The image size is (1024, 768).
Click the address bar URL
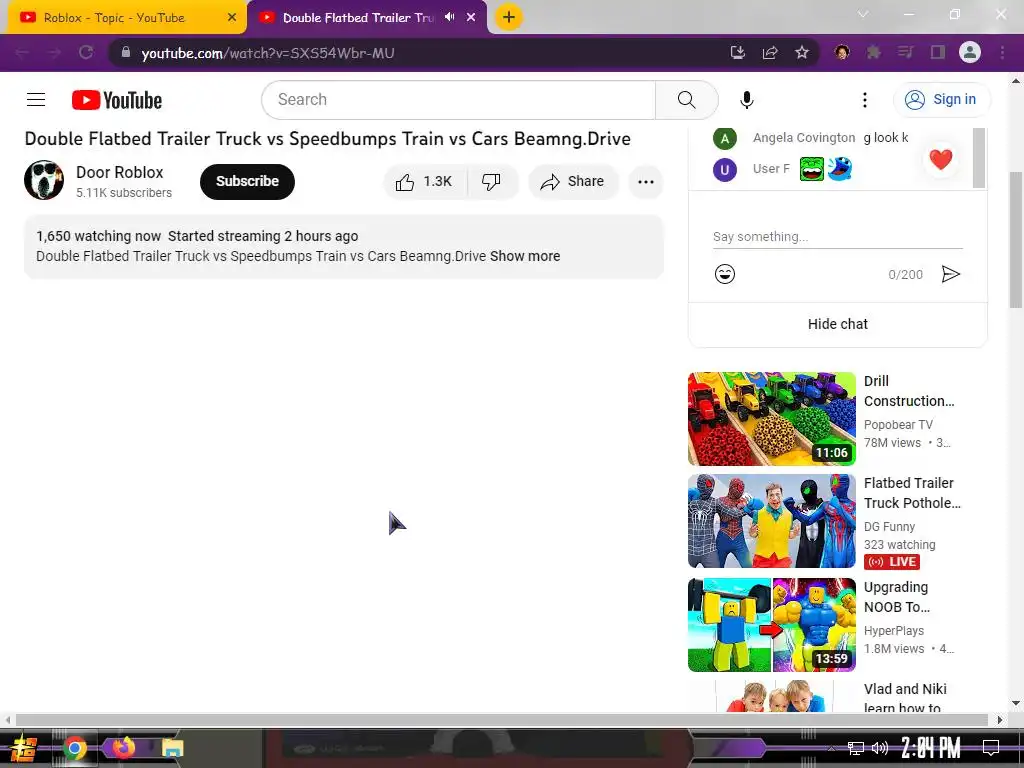[x=268, y=53]
